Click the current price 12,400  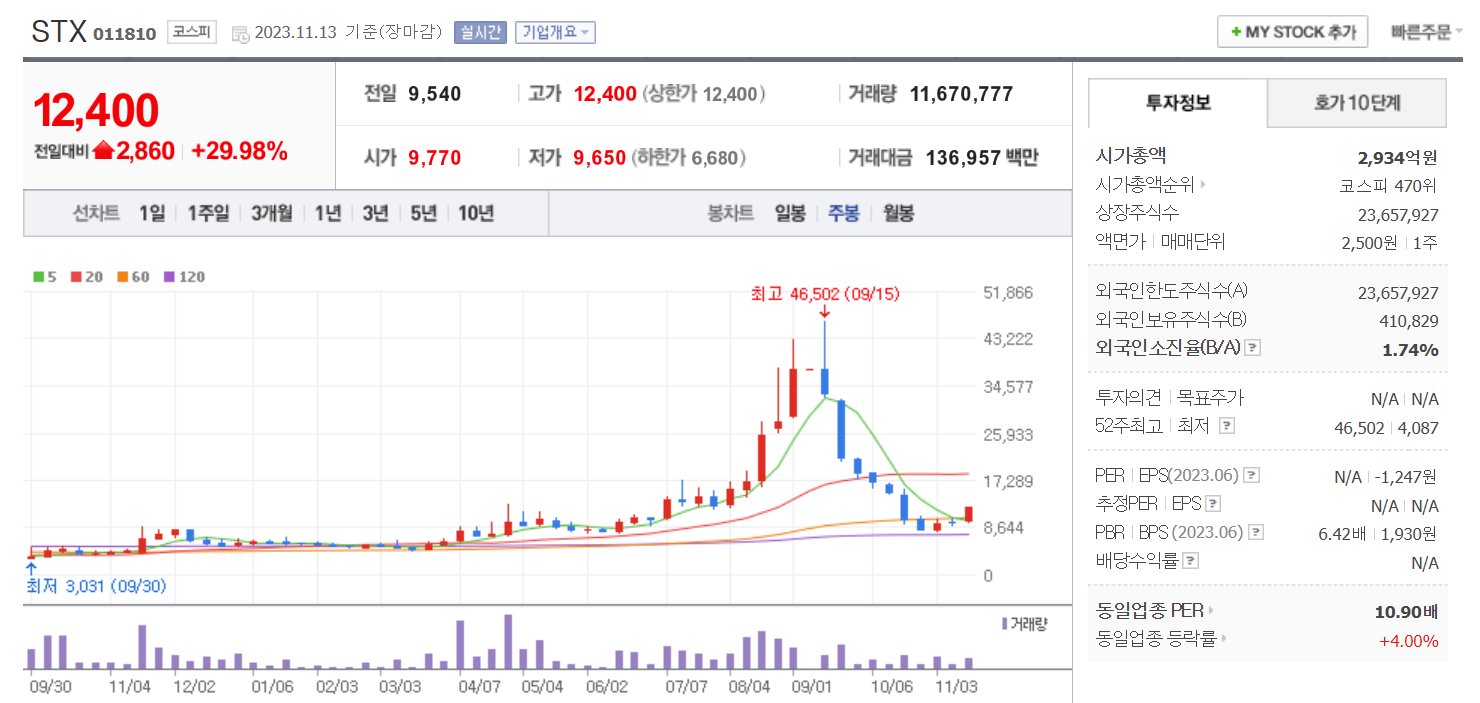coord(96,110)
